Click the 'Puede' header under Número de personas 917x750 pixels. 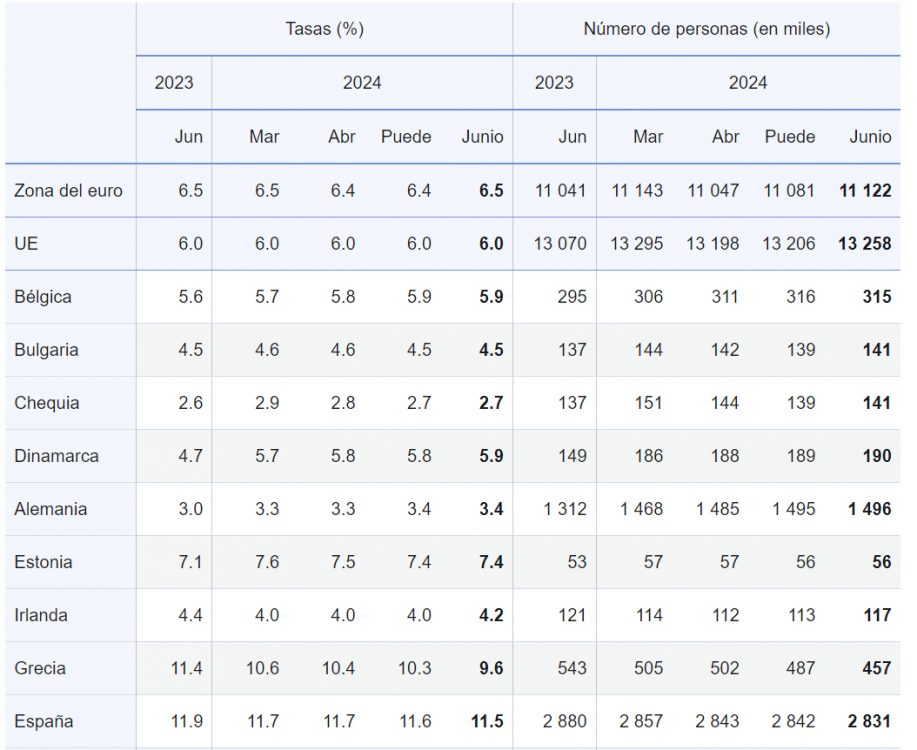click(790, 137)
